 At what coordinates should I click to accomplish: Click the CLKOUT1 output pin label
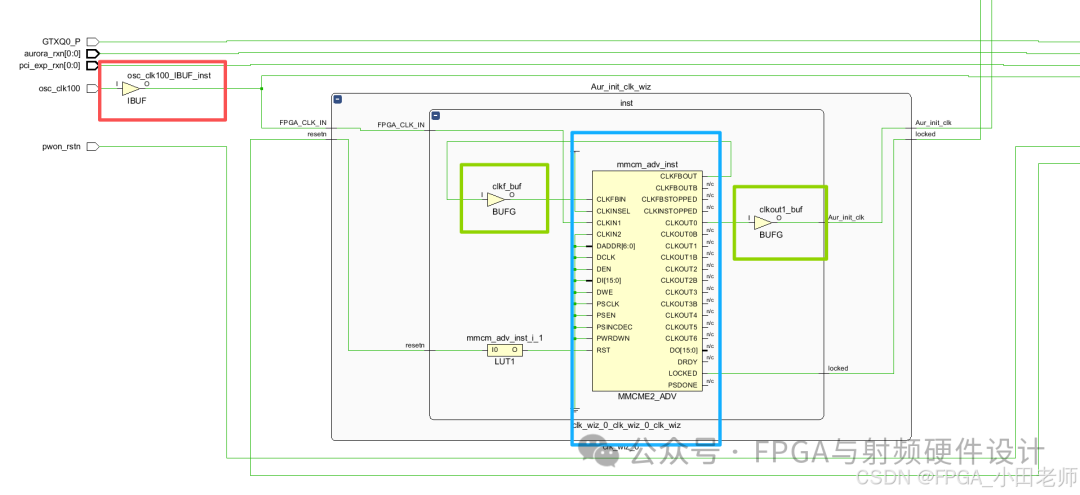681,246
